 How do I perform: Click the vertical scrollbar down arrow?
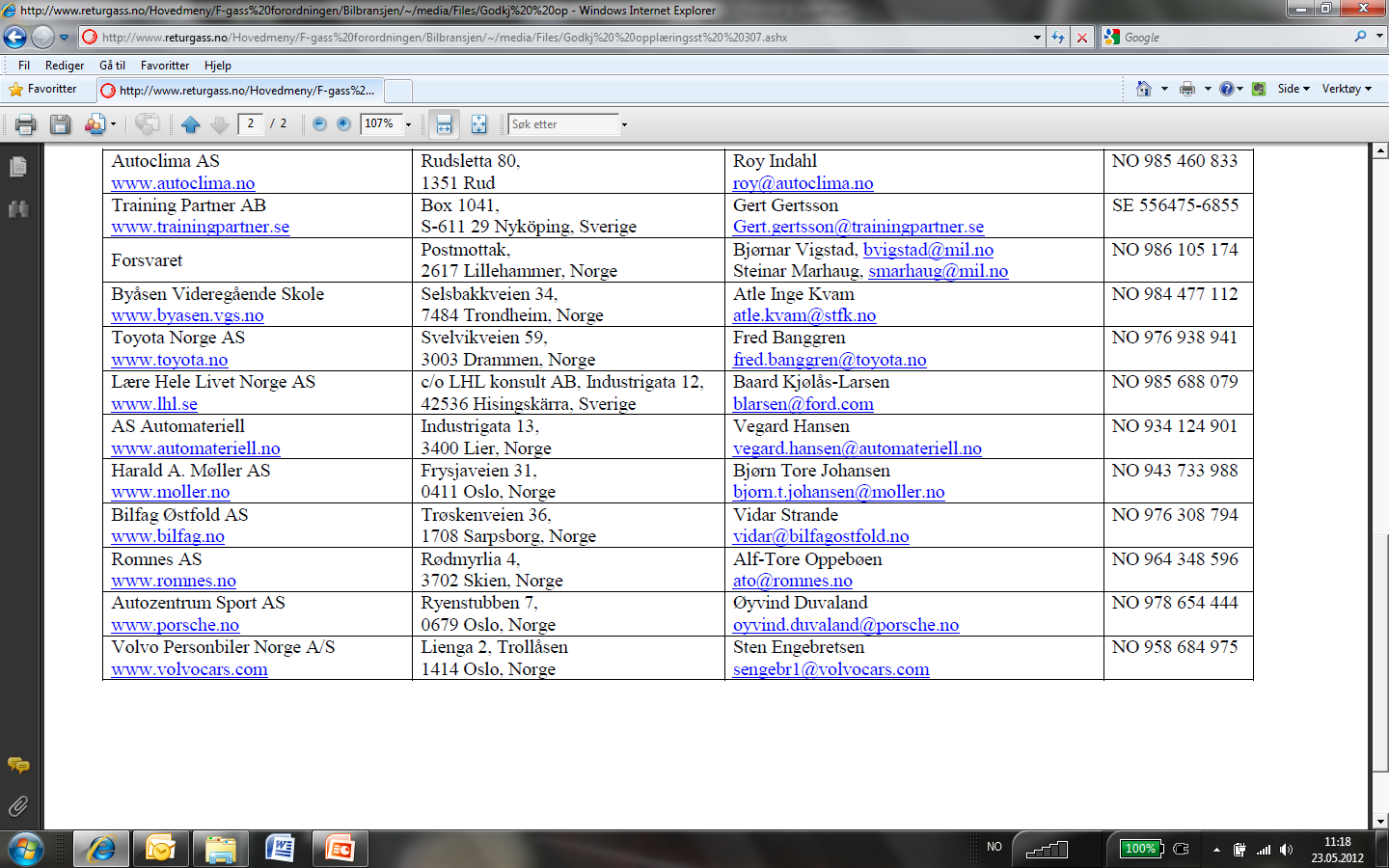[x=1380, y=821]
